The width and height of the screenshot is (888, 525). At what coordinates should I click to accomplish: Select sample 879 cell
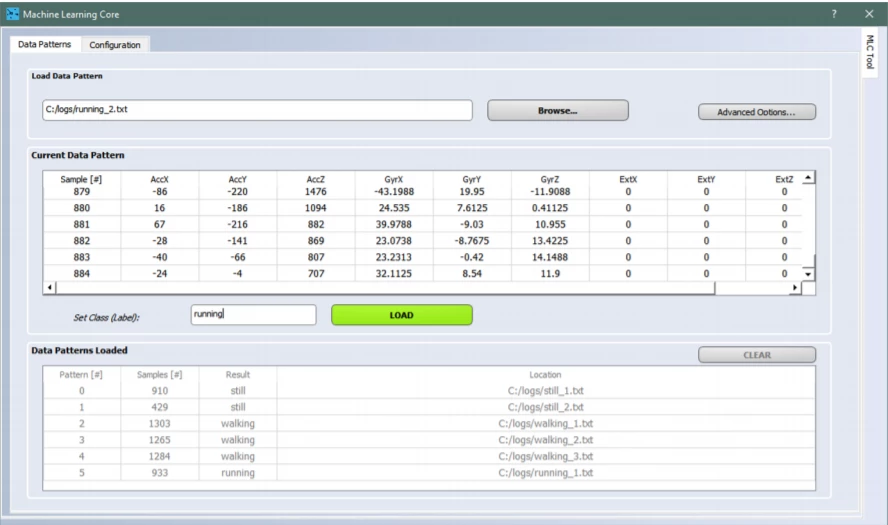pos(82,192)
